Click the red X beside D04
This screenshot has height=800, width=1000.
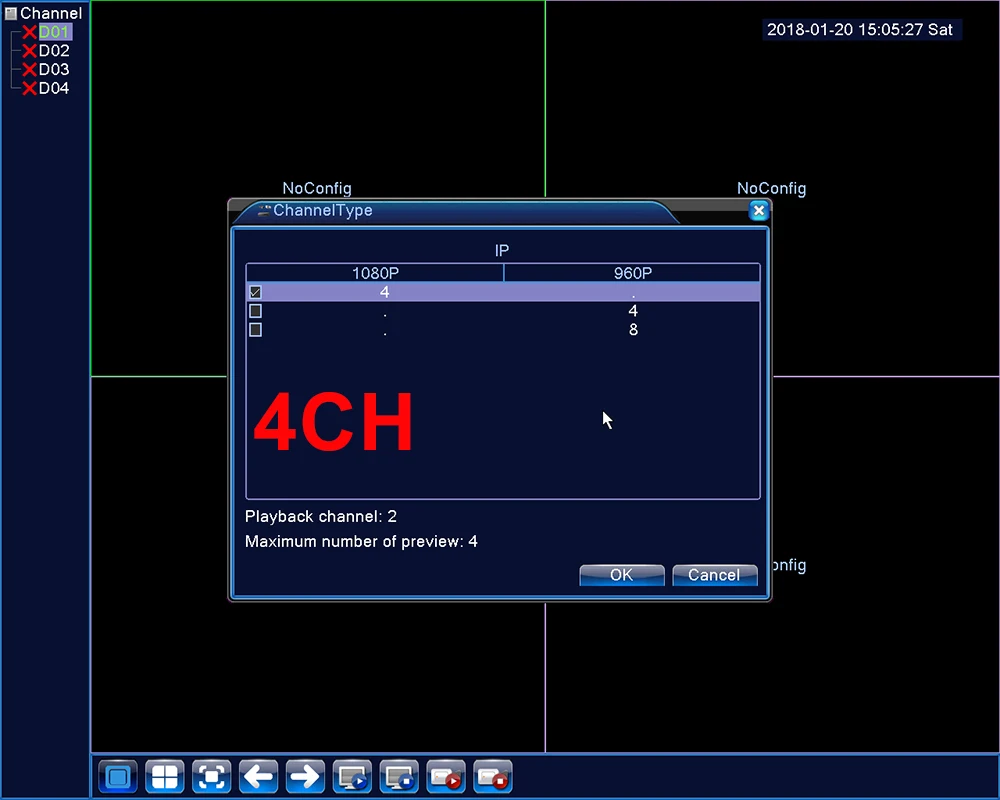point(29,88)
